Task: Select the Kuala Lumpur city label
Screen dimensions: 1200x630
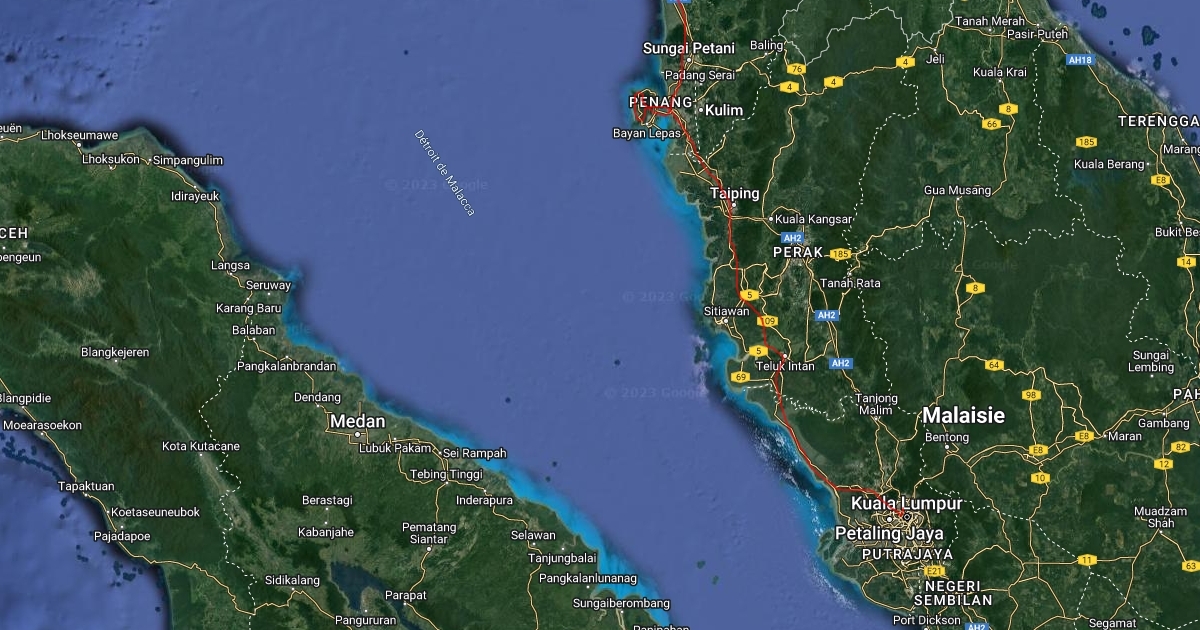Action: click(906, 503)
